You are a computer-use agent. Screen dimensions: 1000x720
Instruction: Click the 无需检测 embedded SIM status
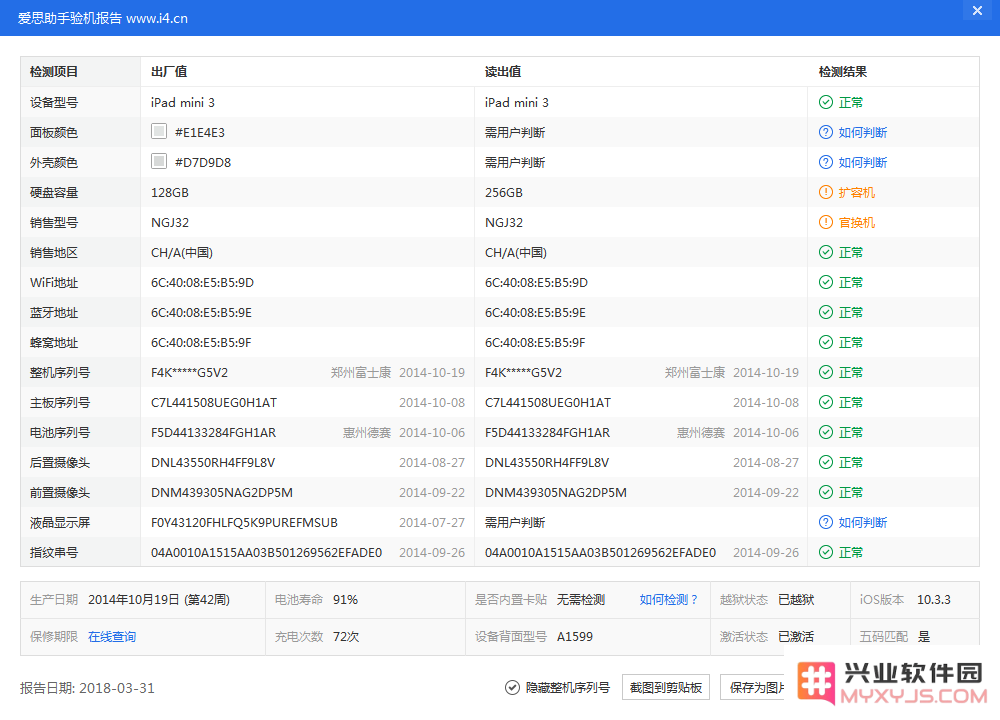[x=580, y=599]
